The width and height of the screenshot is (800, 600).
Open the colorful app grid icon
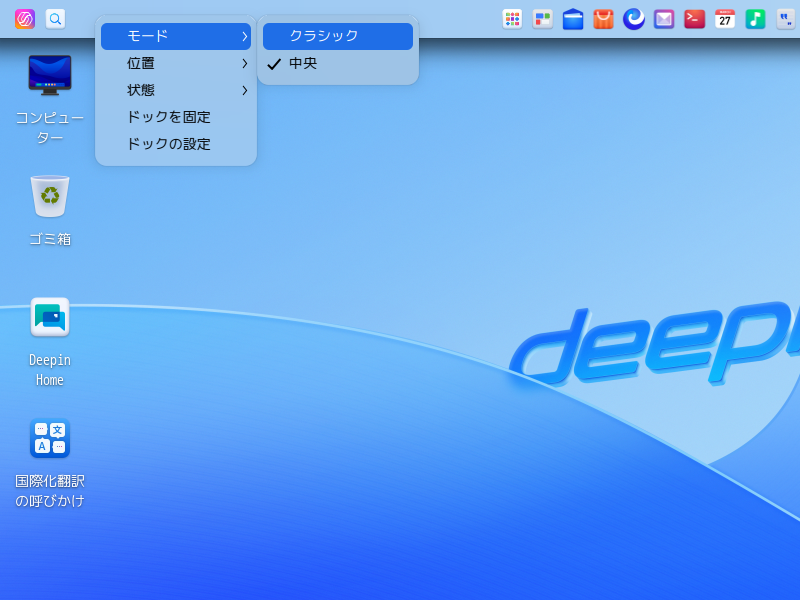[512, 19]
